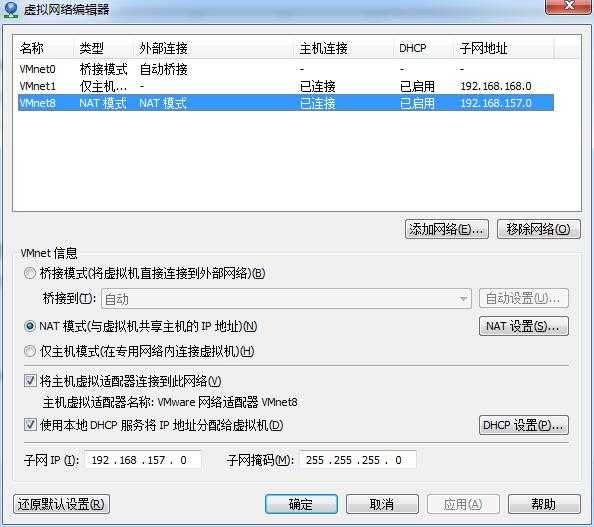Click 还原默认设置(R) button
Image resolution: width=594 pixels, height=527 pixels.
click(x=61, y=504)
